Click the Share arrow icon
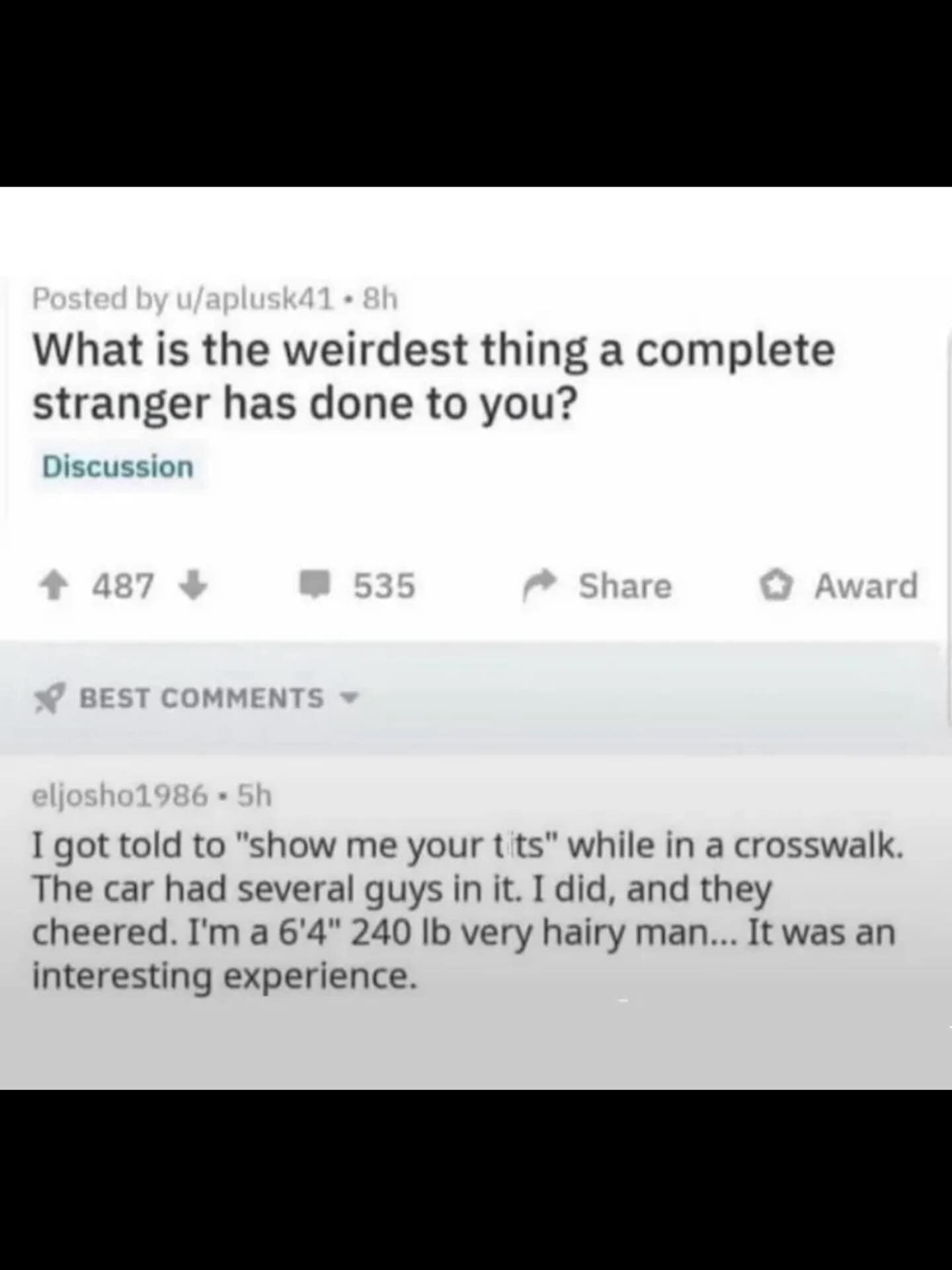Viewport: 952px width, 1270px height. 540,585
